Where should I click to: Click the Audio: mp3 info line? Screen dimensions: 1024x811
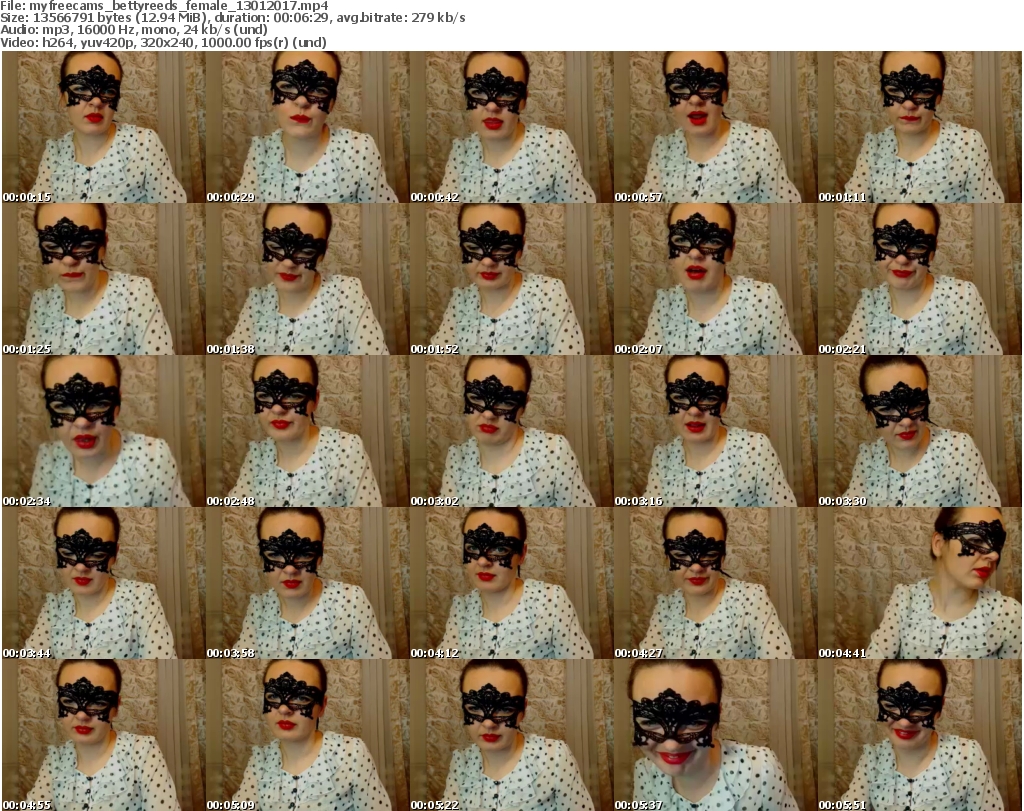(x=134, y=30)
